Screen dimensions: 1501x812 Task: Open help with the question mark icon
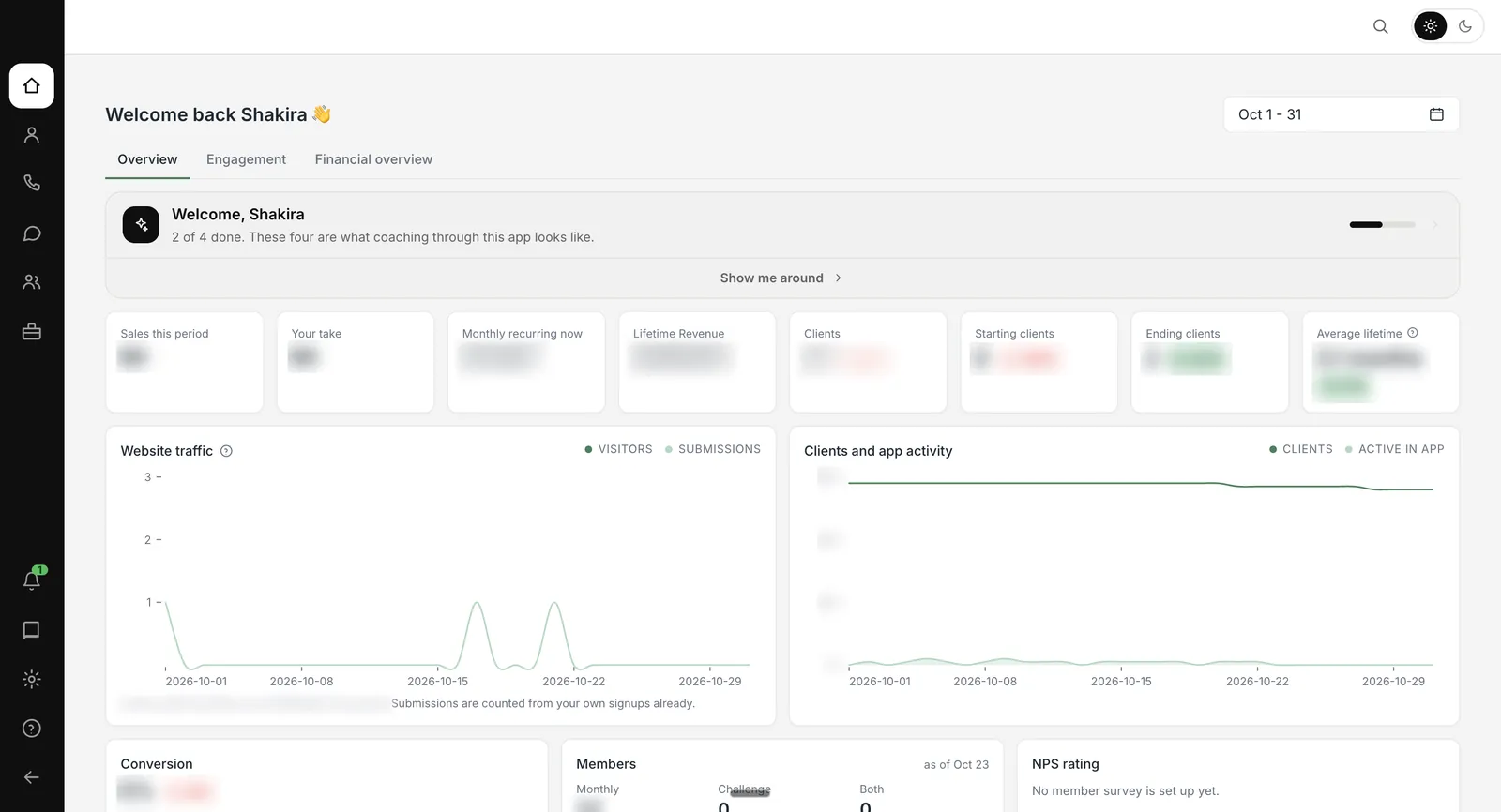pos(32,729)
